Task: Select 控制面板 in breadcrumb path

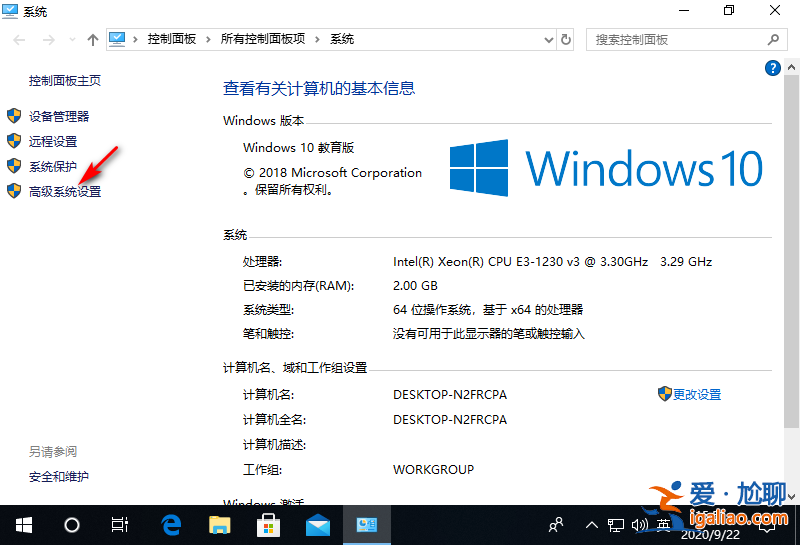Action: [x=172, y=39]
